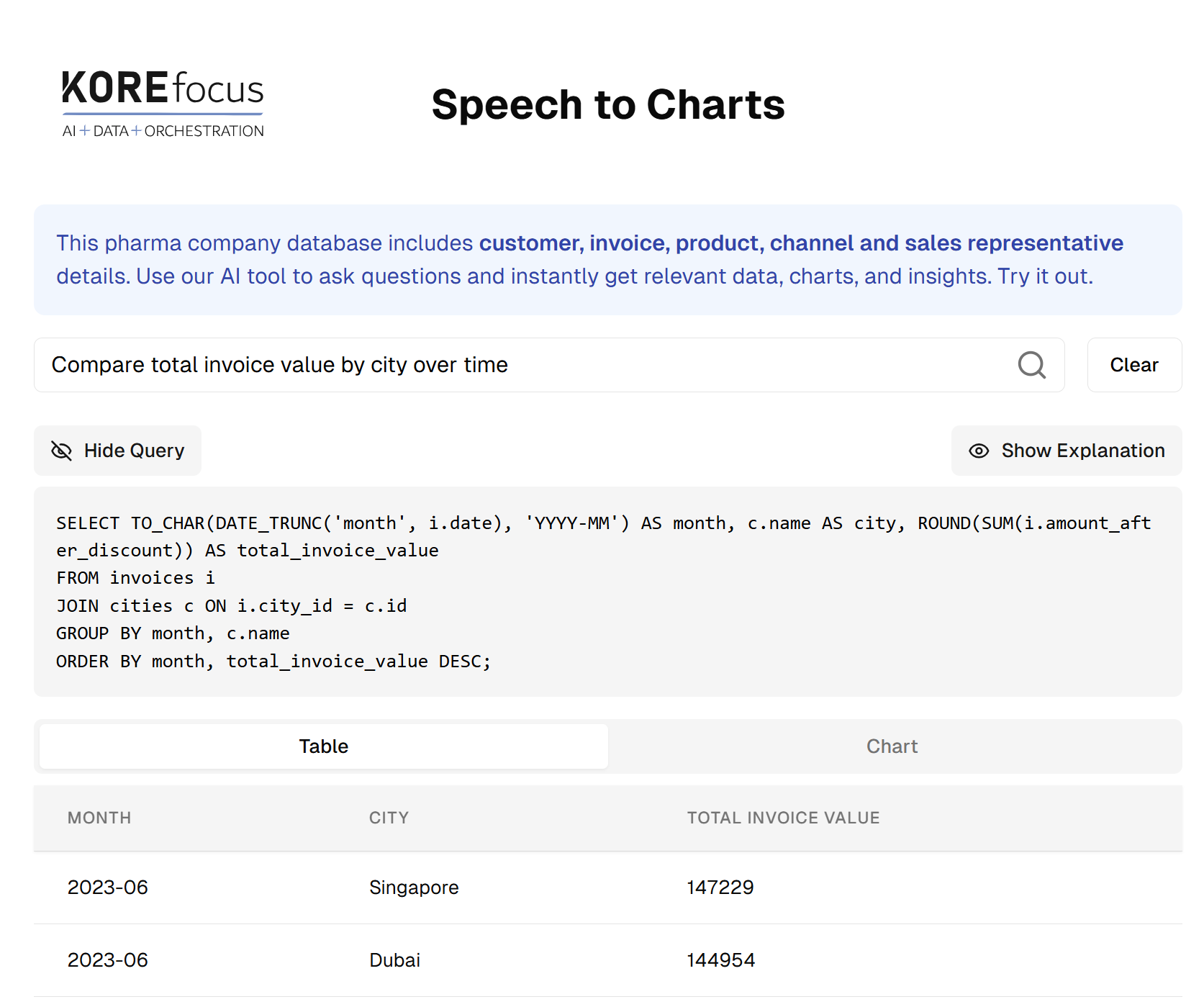Show the query explanation
This screenshot has height=1007, width=1204.
click(1067, 451)
